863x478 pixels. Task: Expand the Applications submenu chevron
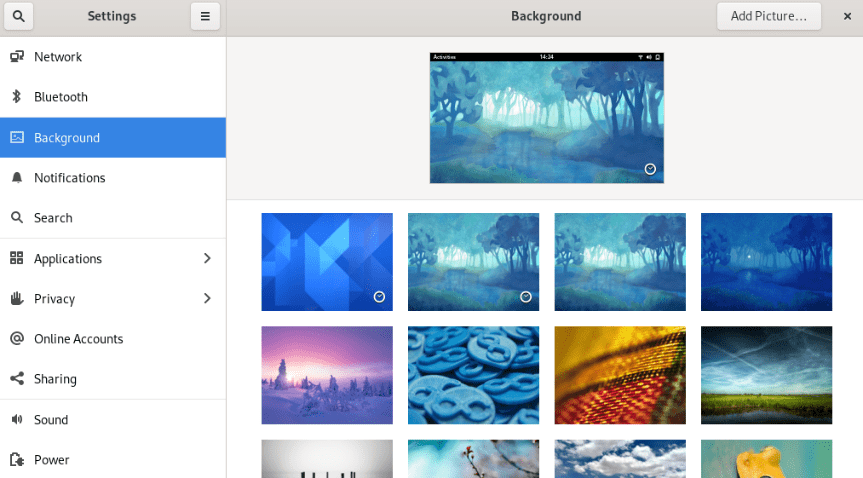pyautogui.click(x=207, y=258)
